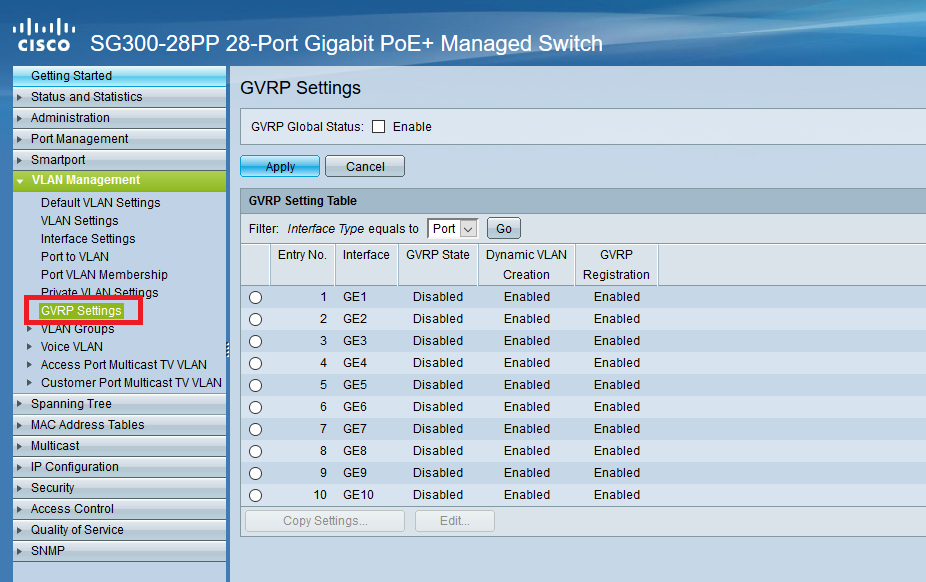Screen dimensions: 926x582
Task: Enable the GVRP Global Status checkbox
Action: [379, 127]
